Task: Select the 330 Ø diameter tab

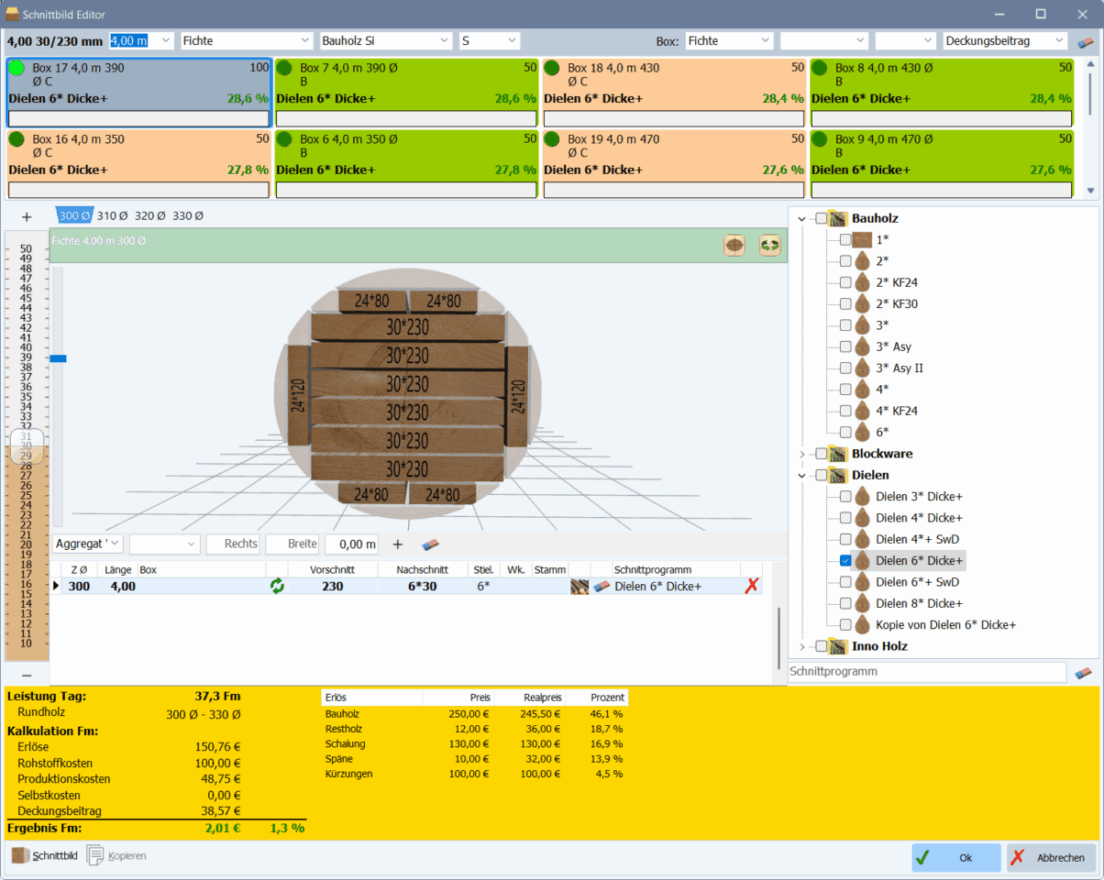Action: 188,216
